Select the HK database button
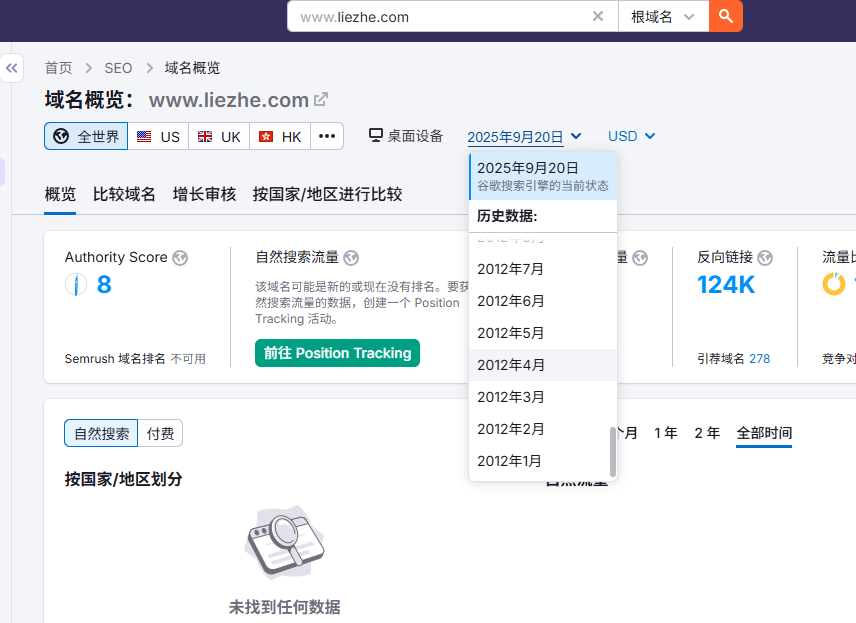 coord(280,137)
